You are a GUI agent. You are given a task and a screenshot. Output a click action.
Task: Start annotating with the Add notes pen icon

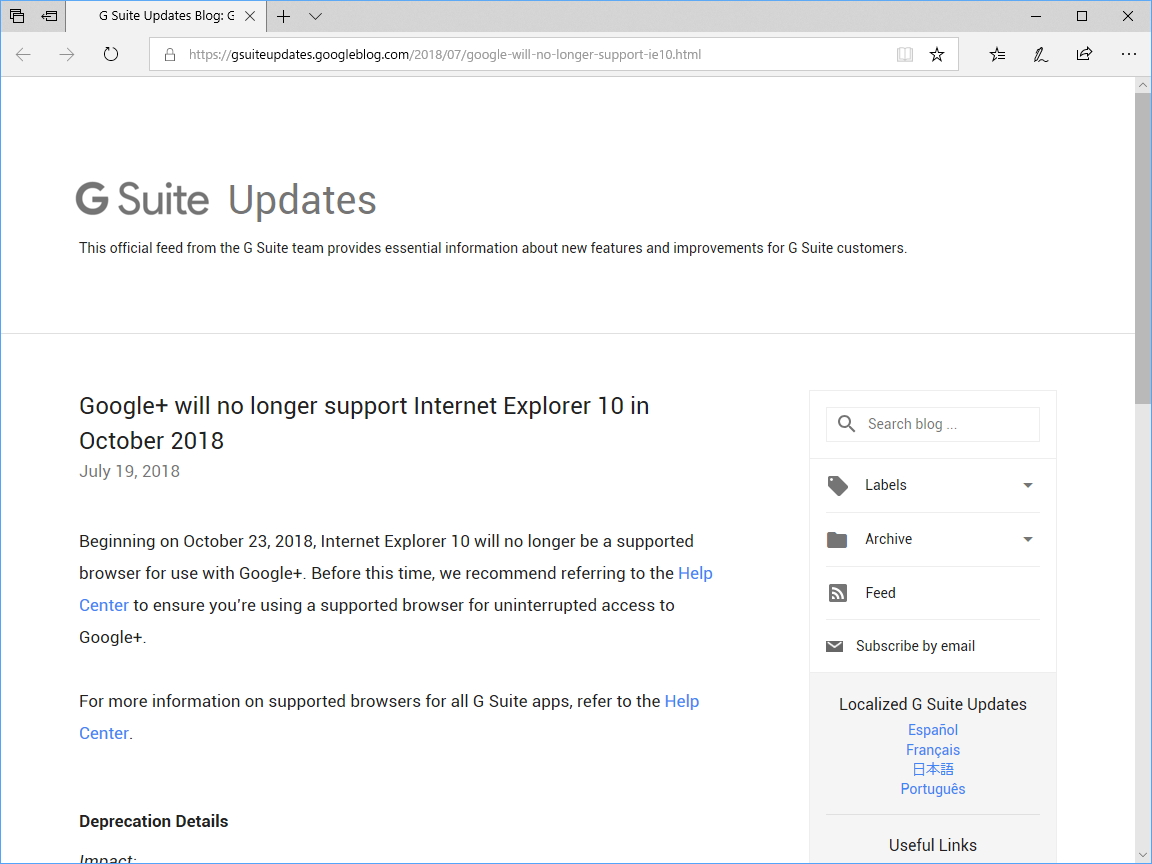click(1040, 55)
